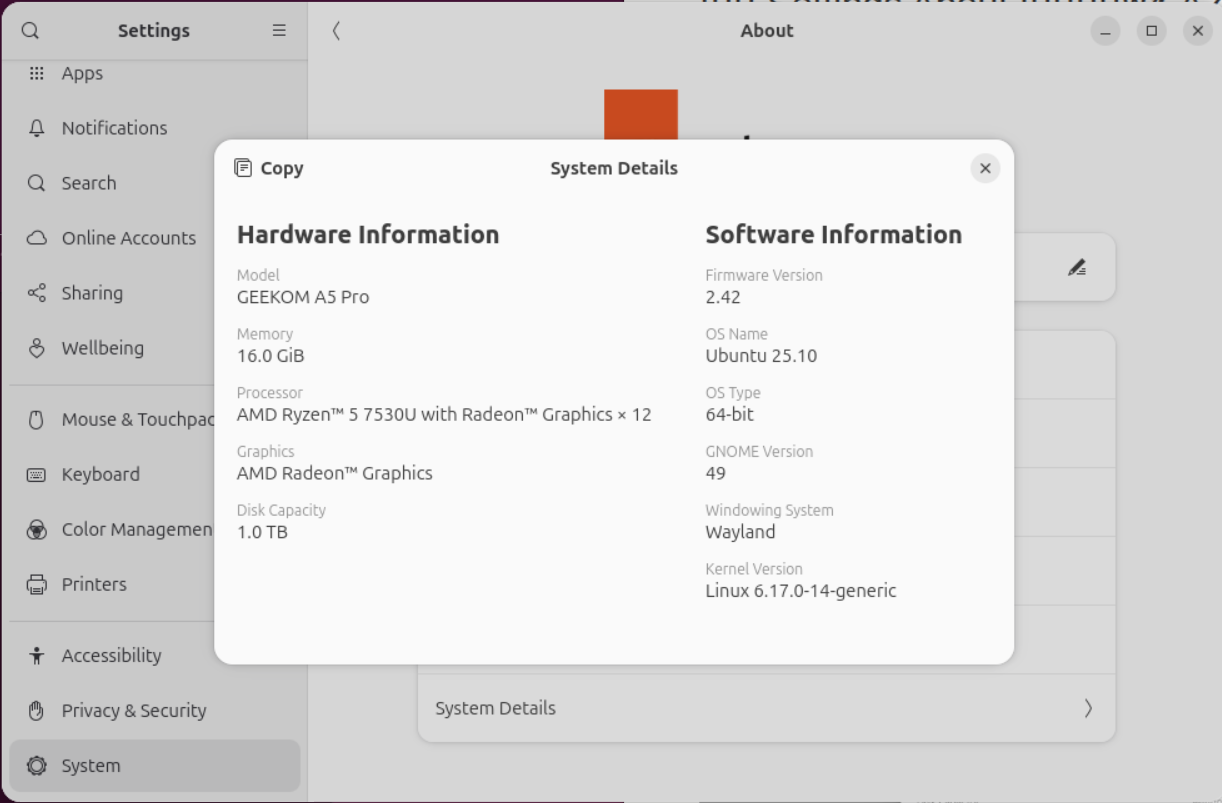Close the System Details dialog

pyautogui.click(x=985, y=168)
